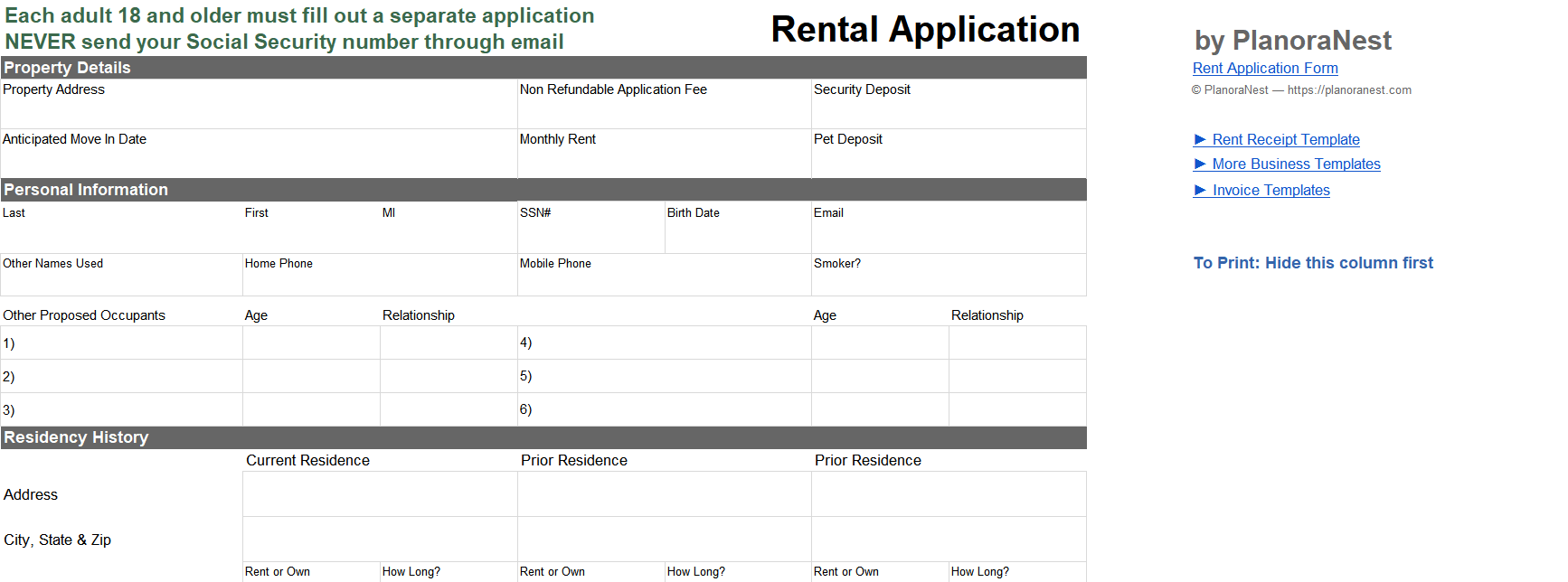
Task: Click the 'NEVER send your Social Security' notice
Action: tap(284, 42)
